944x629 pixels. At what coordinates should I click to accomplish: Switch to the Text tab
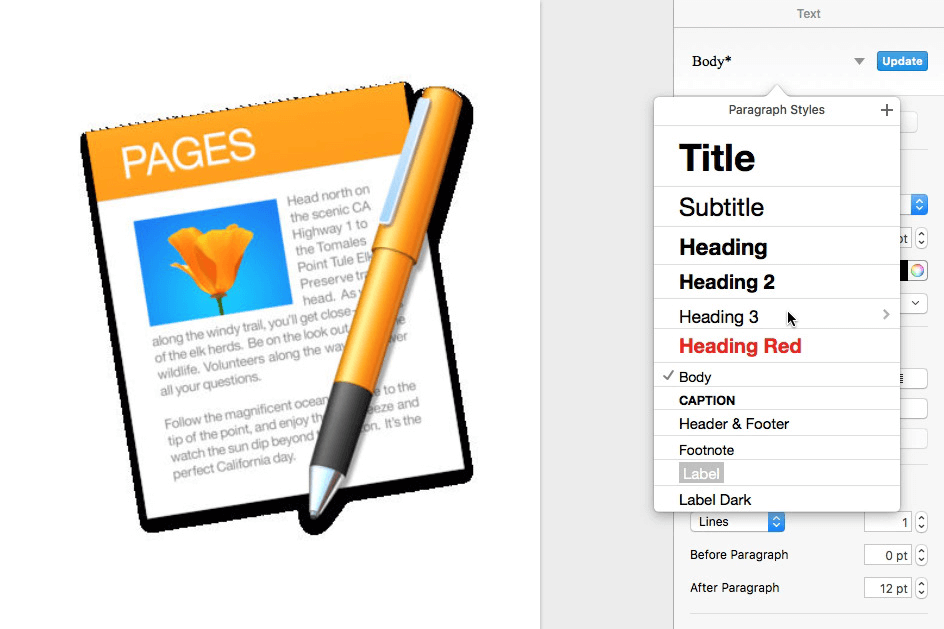(x=808, y=13)
